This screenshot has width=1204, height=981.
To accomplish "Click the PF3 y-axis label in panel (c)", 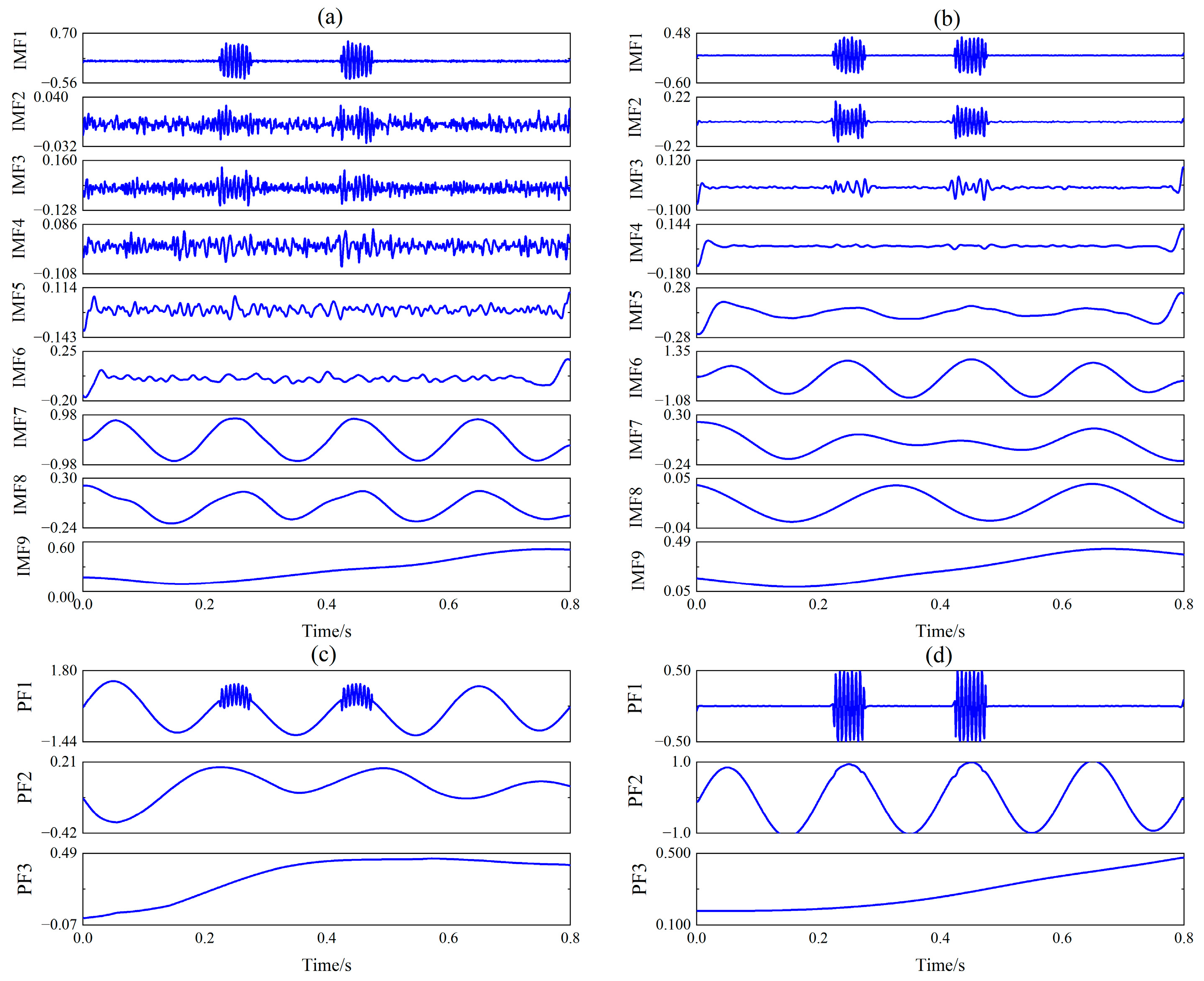I will coord(24,880).
